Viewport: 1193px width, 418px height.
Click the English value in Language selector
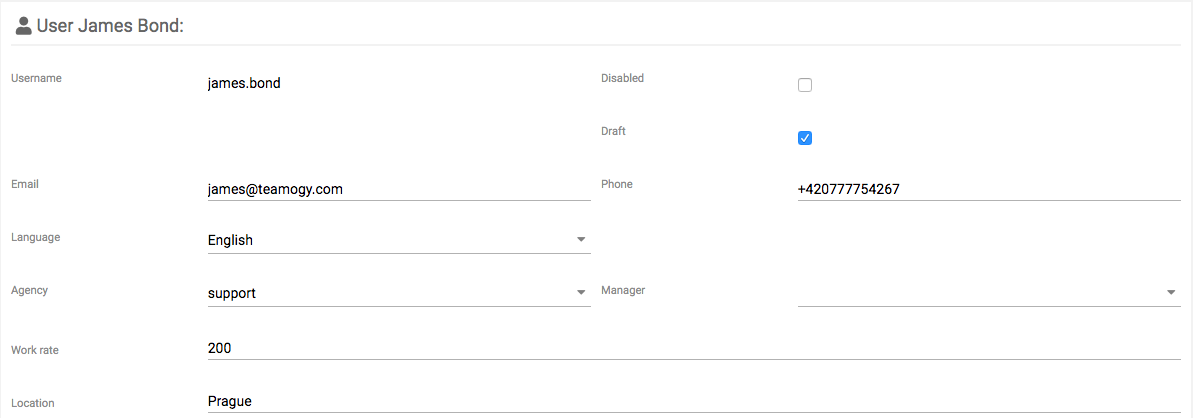pos(230,241)
